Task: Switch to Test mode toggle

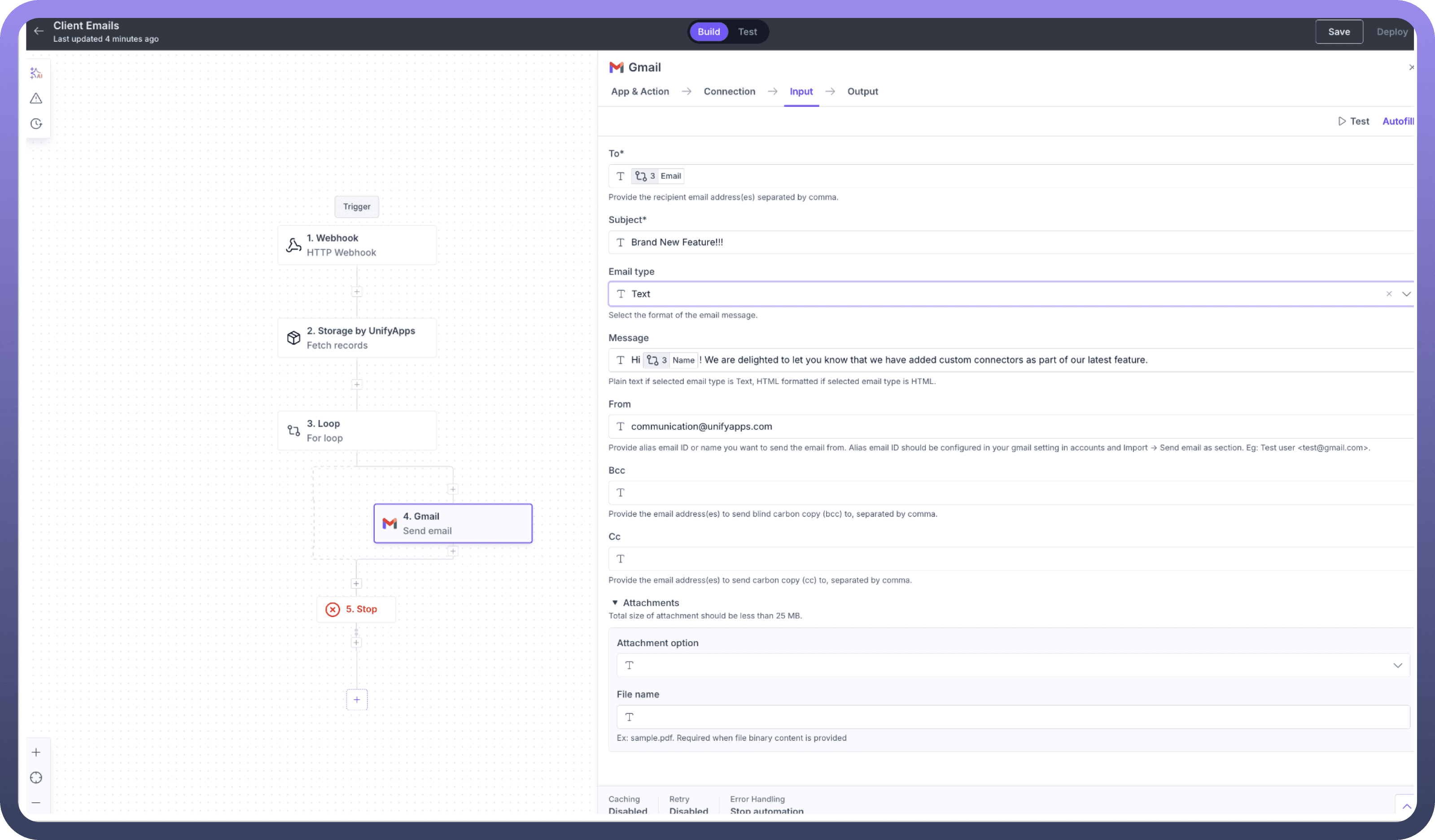Action: 747,32
